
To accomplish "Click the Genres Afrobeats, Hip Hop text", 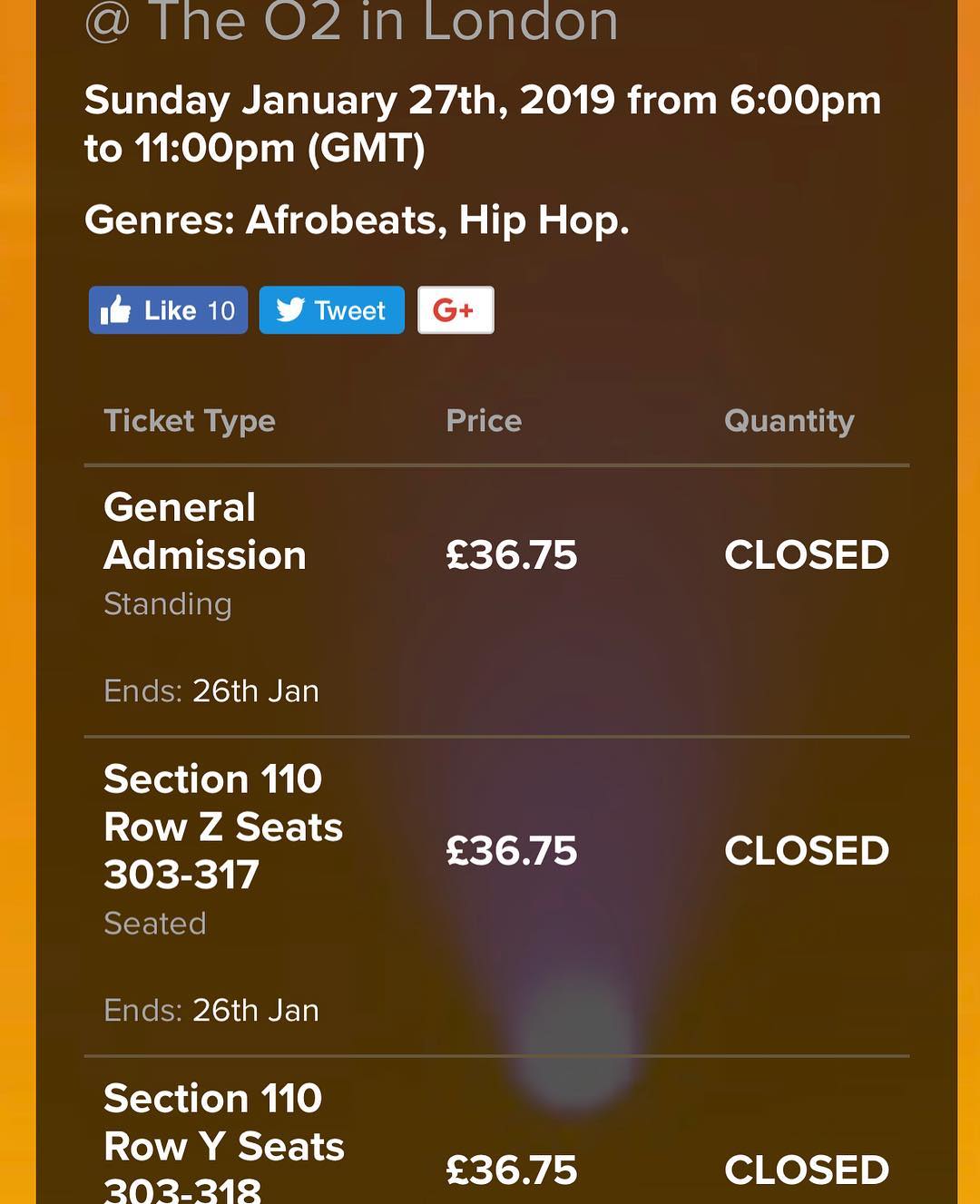I will [x=357, y=220].
